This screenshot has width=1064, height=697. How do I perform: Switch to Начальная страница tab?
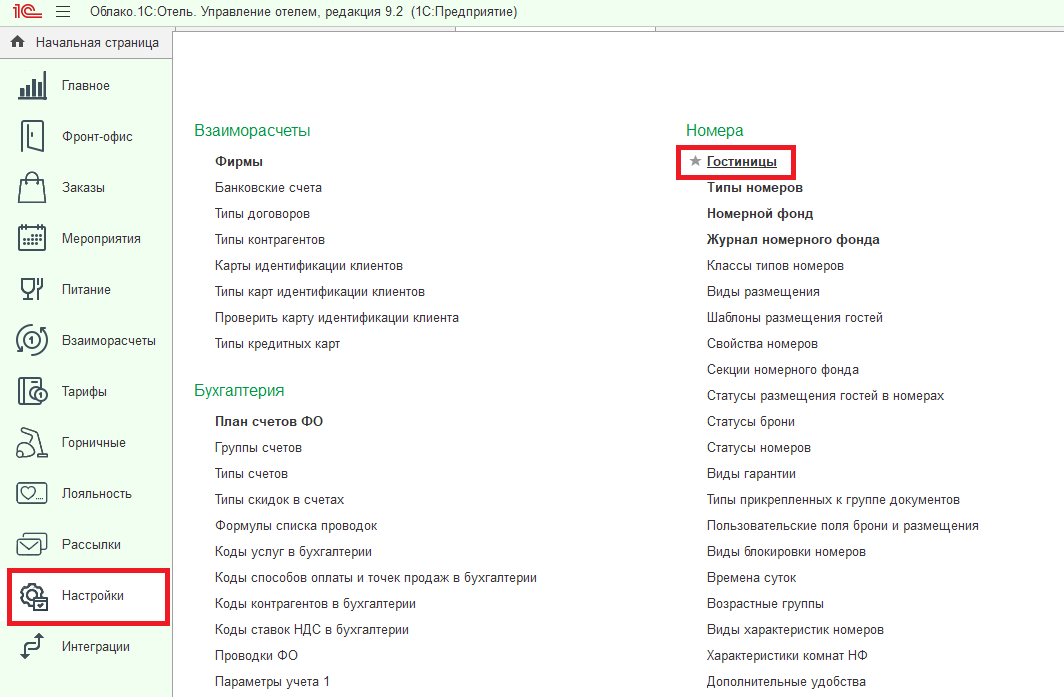pos(86,42)
